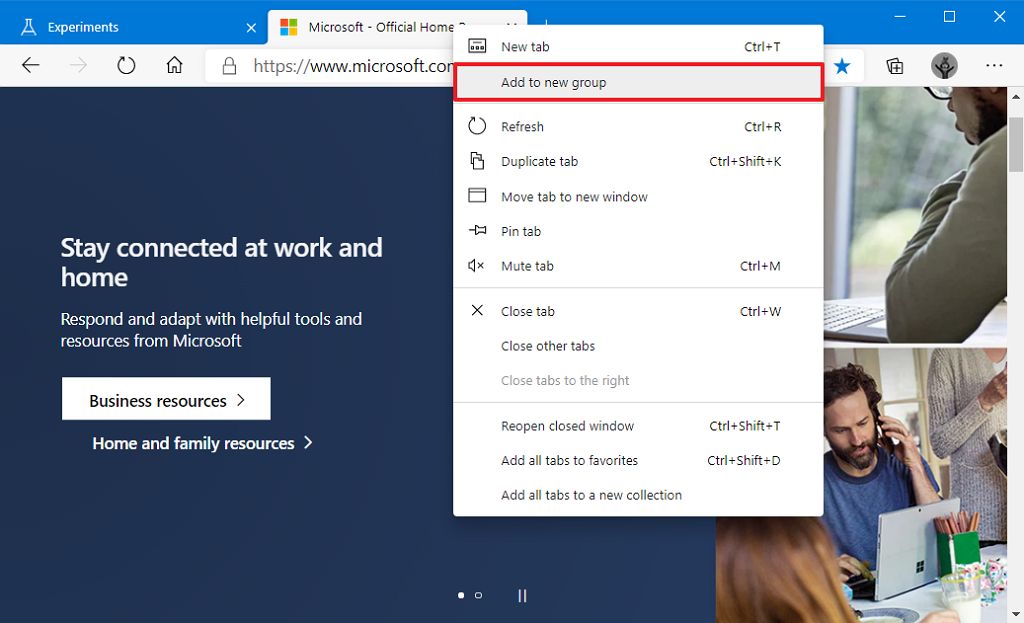Image resolution: width=1024 pixels, height=623 pixels.
Task: Click Business resources button
Action: pyautogui.click(x=166, y=400)
